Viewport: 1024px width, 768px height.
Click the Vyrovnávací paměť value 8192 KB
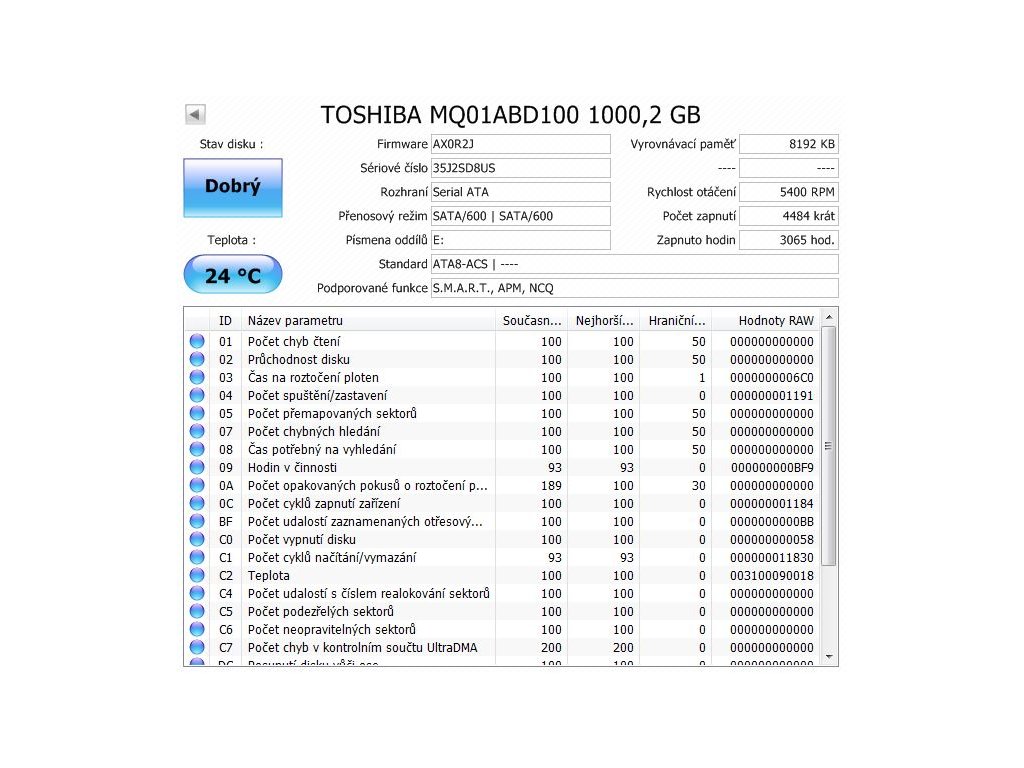(x=789, y=144)
